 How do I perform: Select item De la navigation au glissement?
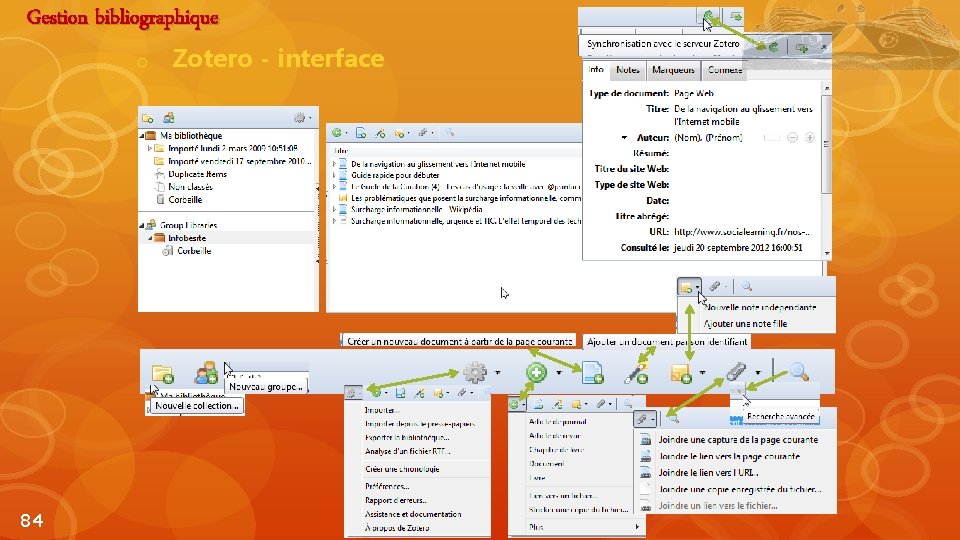tap(438, 164)
